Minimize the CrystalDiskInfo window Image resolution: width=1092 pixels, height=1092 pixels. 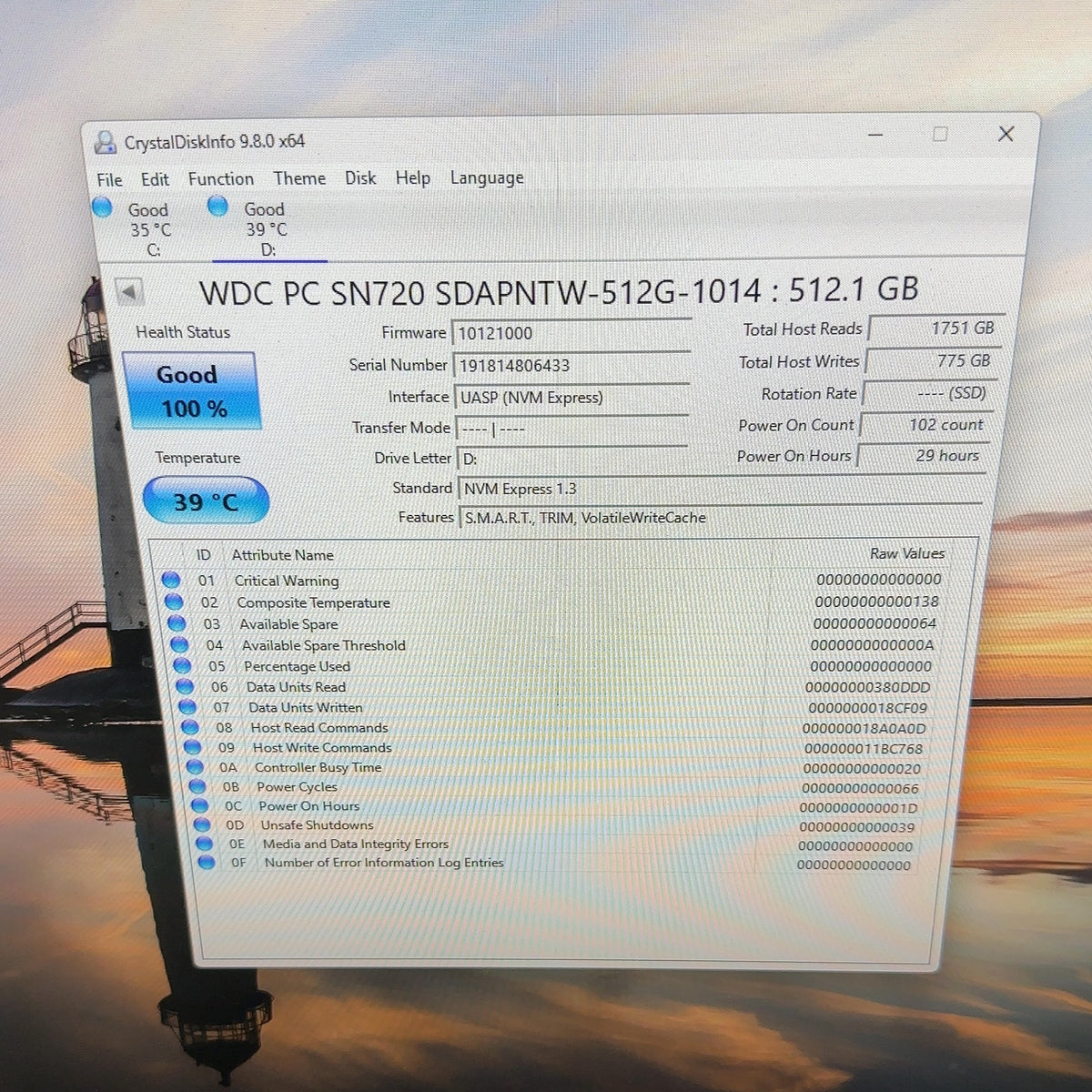tap(875, 135)
